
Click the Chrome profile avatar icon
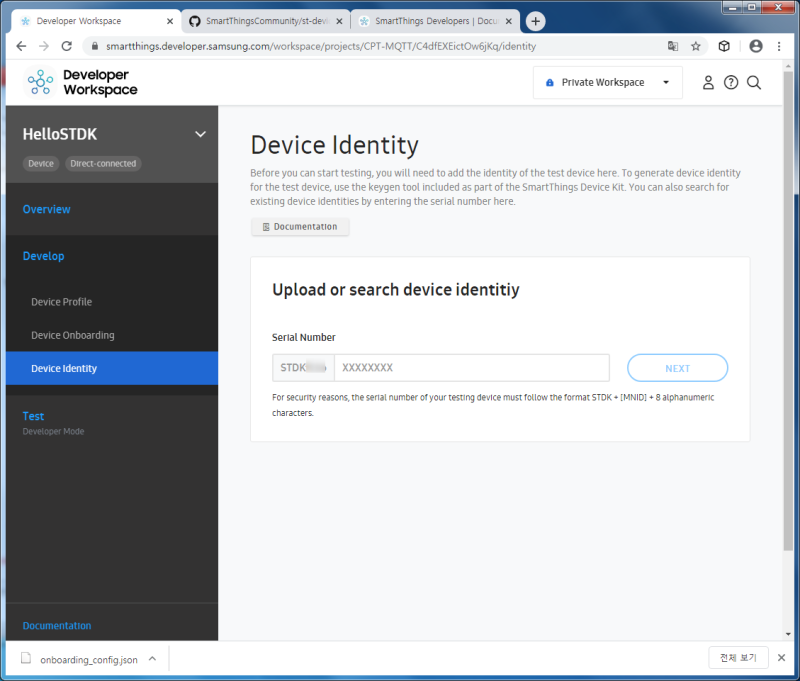click(x=755, y=46)
